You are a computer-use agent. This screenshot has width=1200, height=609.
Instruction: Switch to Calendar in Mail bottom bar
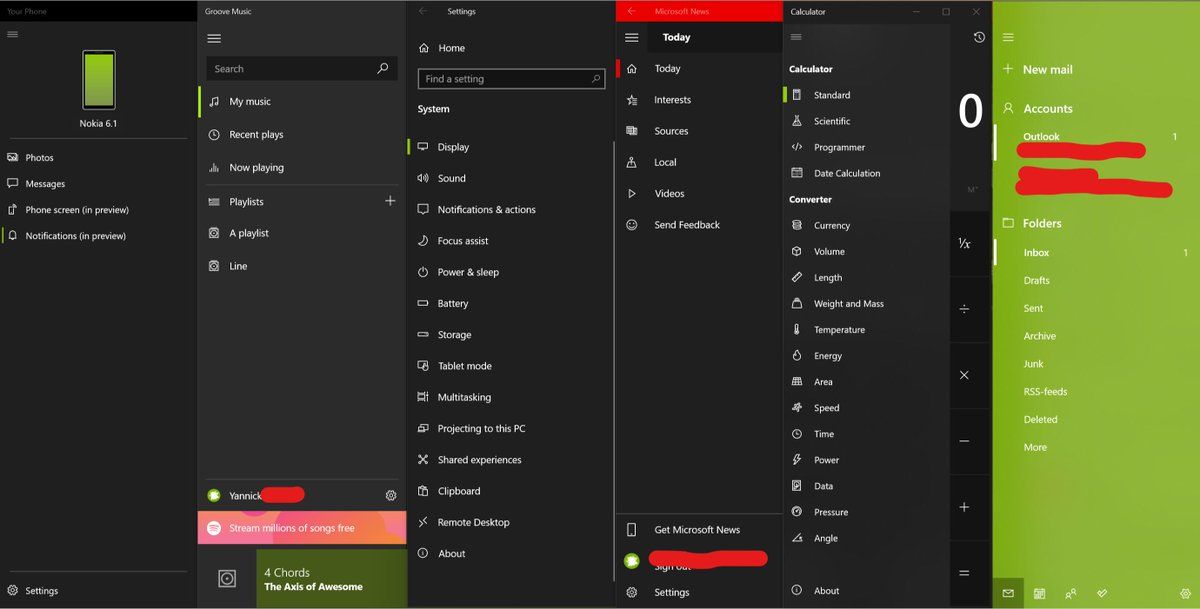coord(1039,594)
